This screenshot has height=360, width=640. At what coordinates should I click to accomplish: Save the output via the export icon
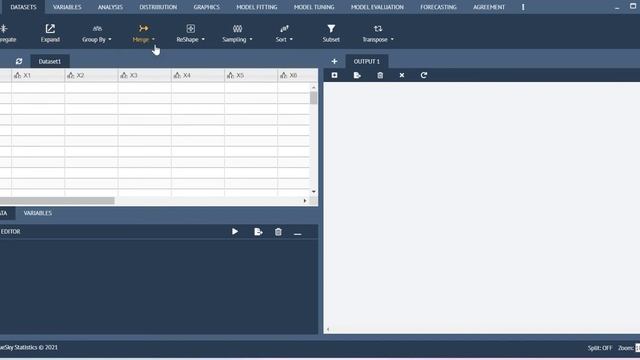pos(357,75)
